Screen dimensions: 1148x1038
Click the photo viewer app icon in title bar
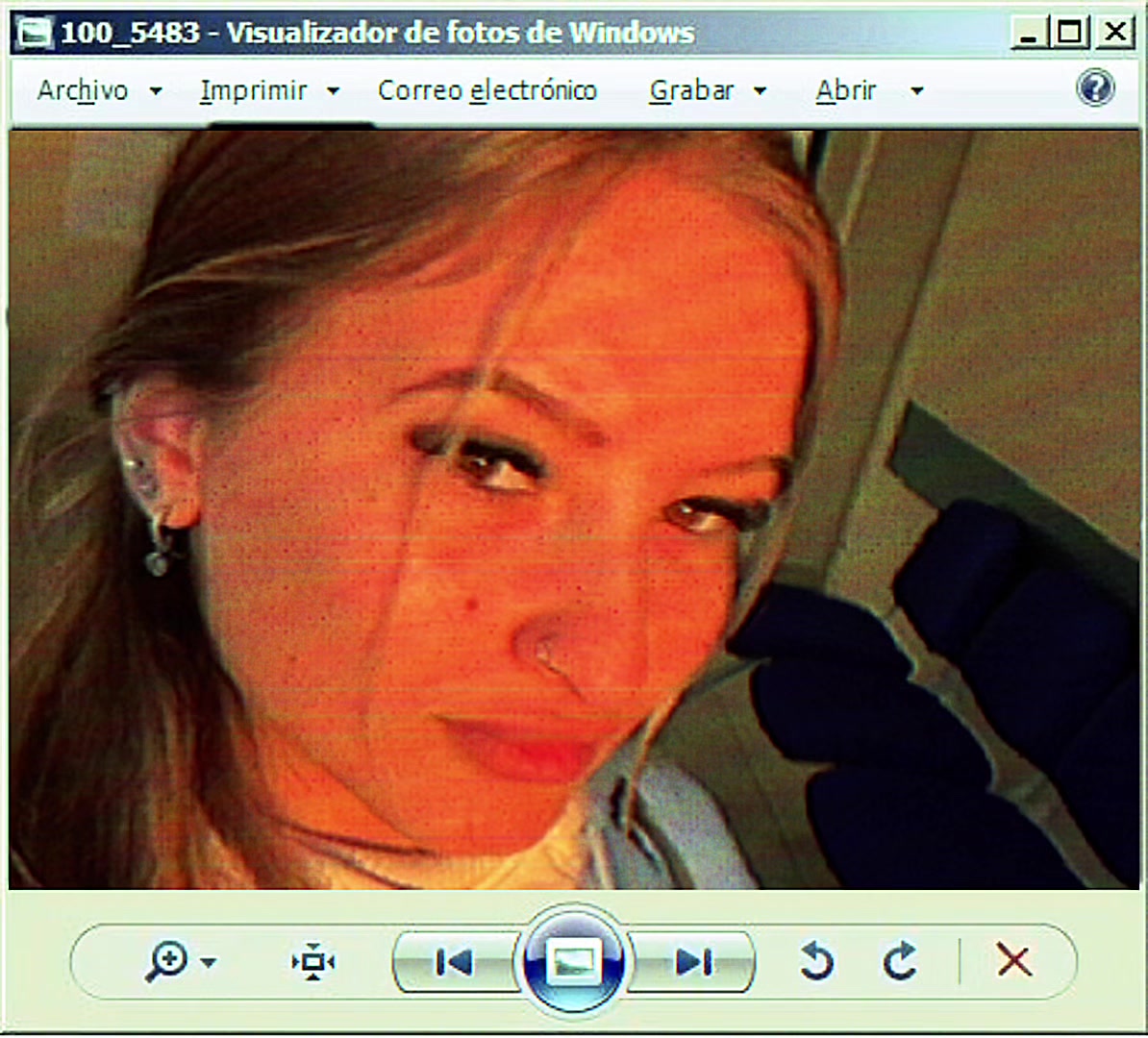(35, 33)
